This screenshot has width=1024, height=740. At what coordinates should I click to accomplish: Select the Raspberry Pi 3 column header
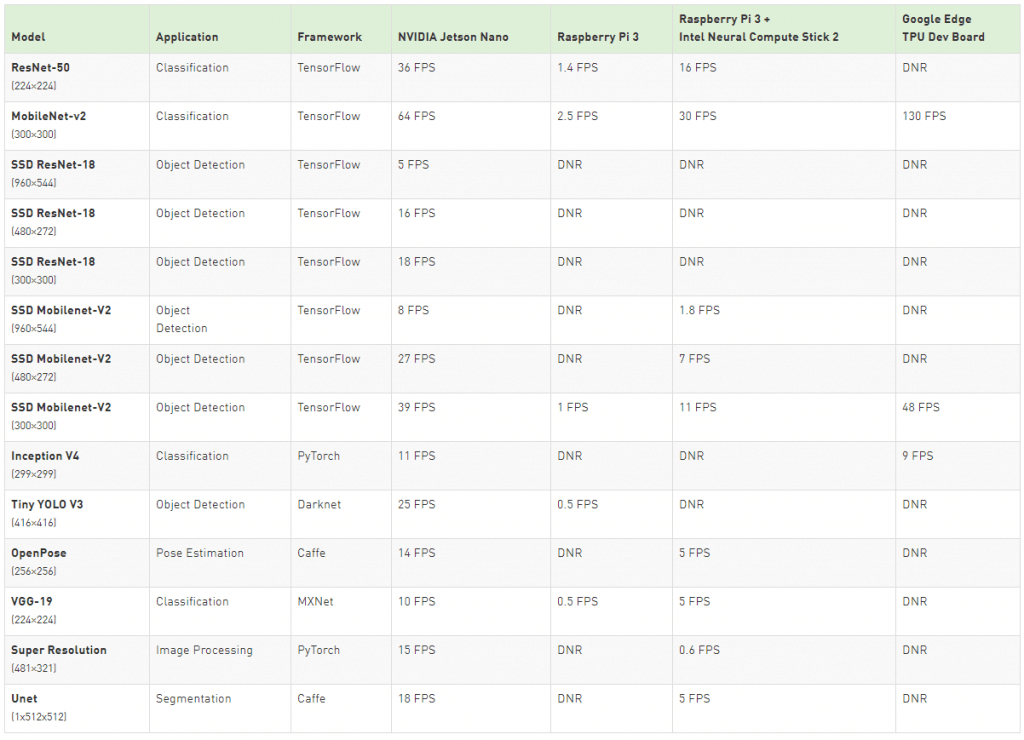[598, 37]
